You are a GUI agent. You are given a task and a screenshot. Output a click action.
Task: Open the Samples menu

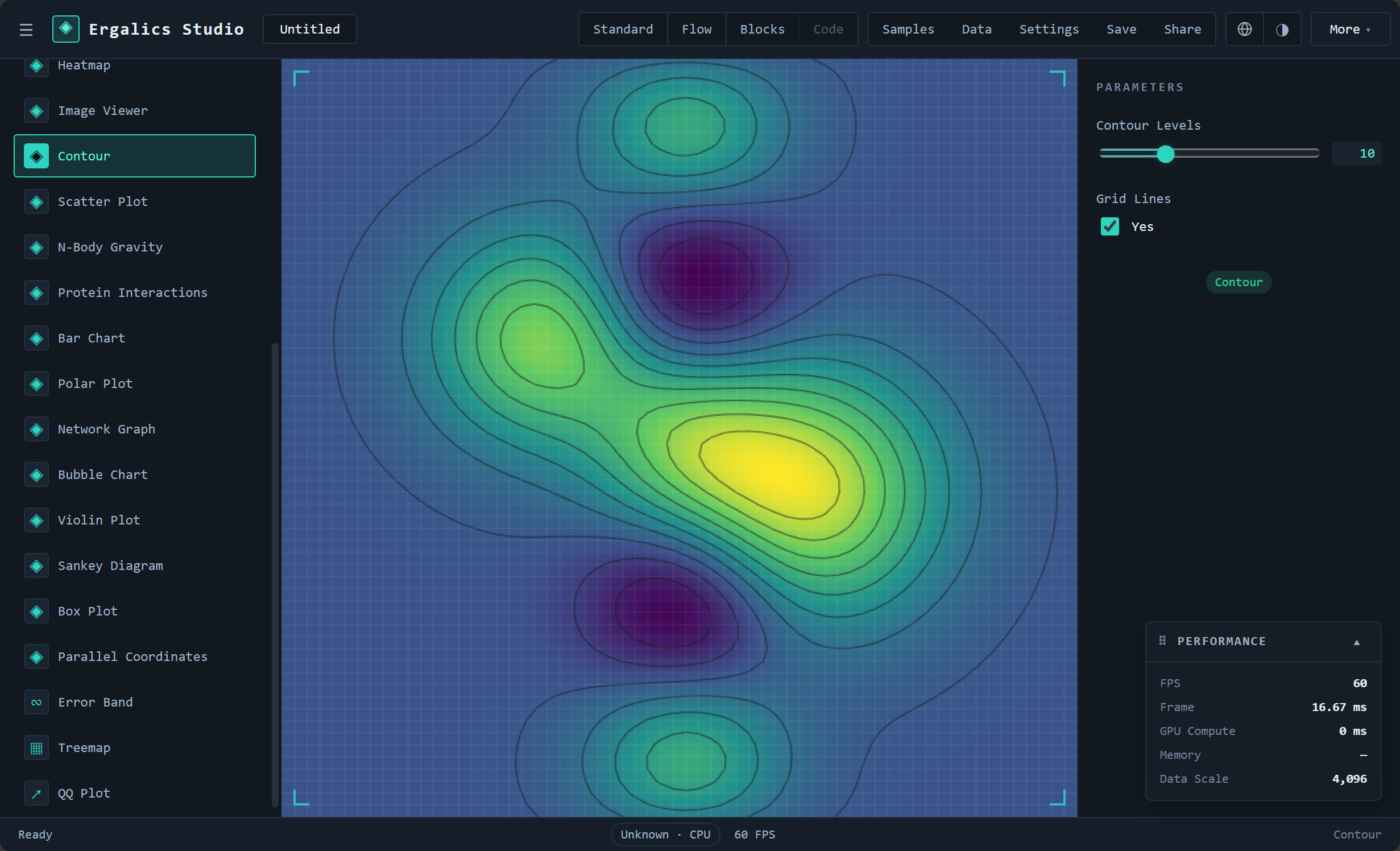(908, 29)
